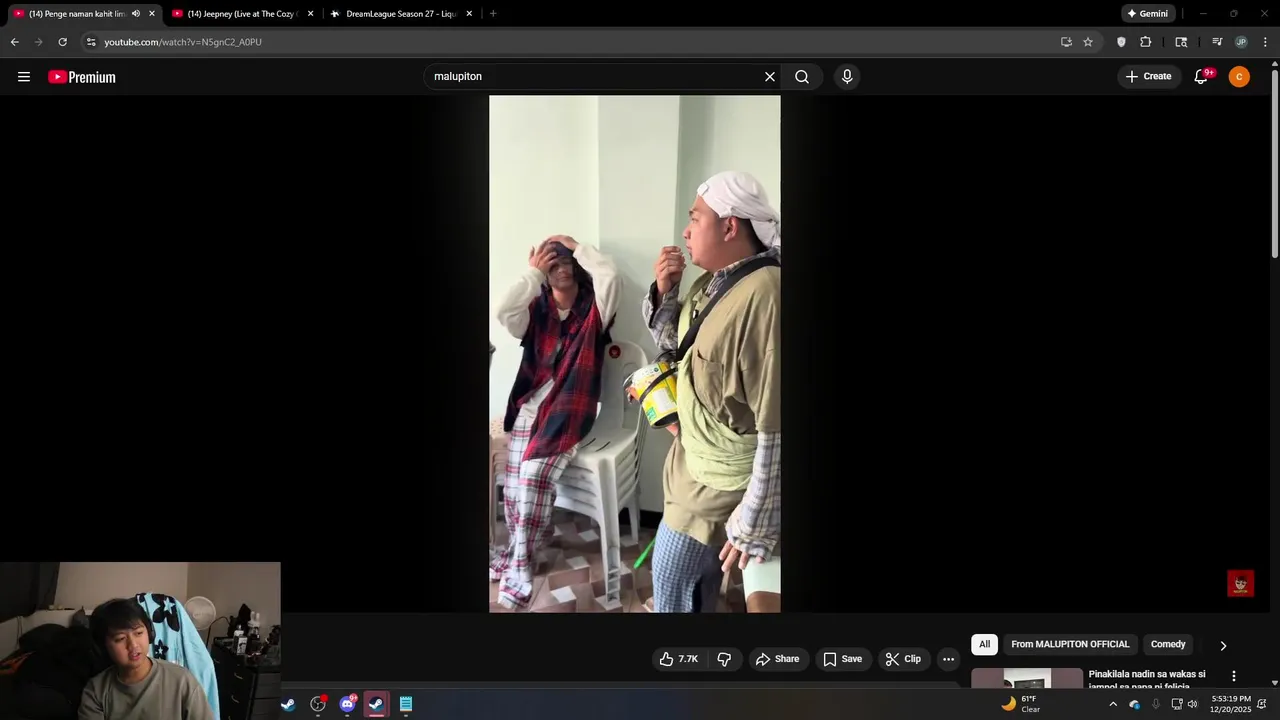
Task: Click the video player to pause
Action: click(634, 354)
